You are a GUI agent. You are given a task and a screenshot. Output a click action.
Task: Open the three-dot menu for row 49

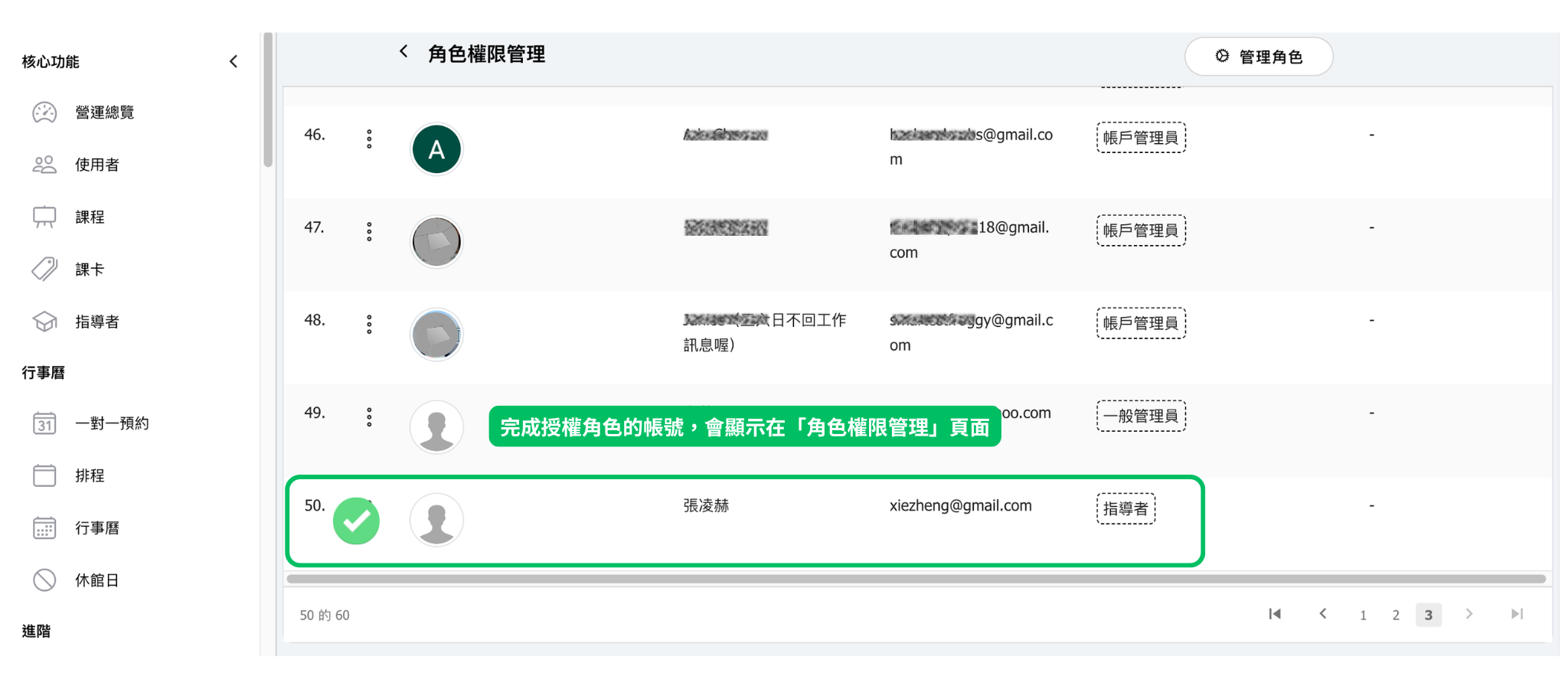369,416
